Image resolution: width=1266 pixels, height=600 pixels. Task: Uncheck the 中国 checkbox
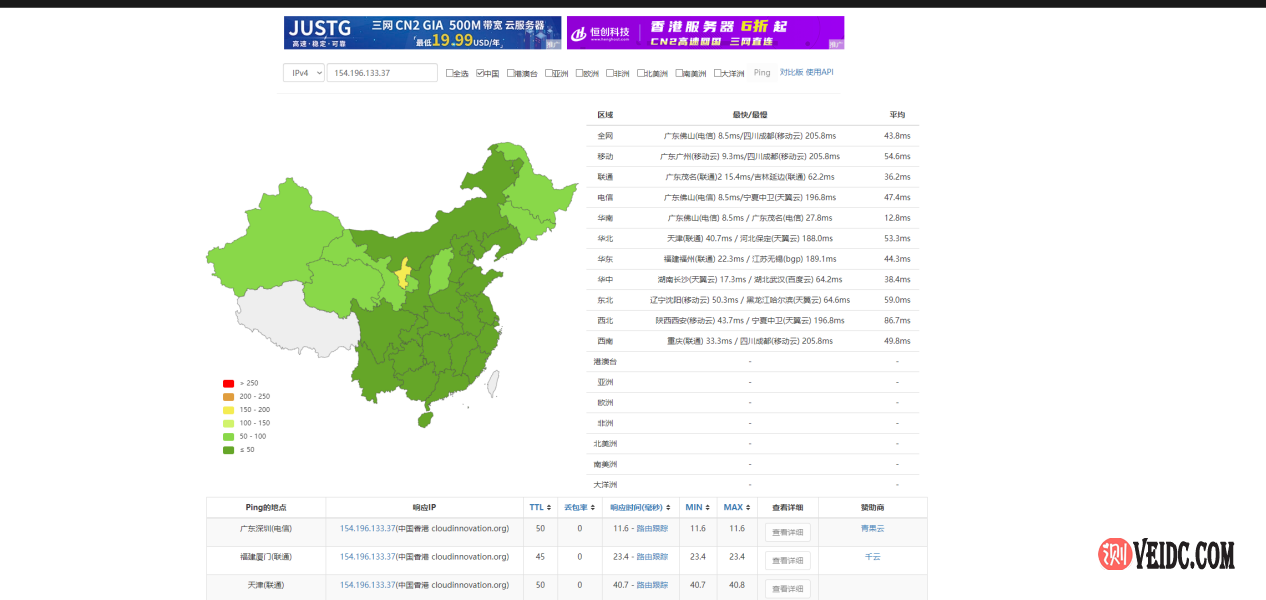click(x=480, y=73)
